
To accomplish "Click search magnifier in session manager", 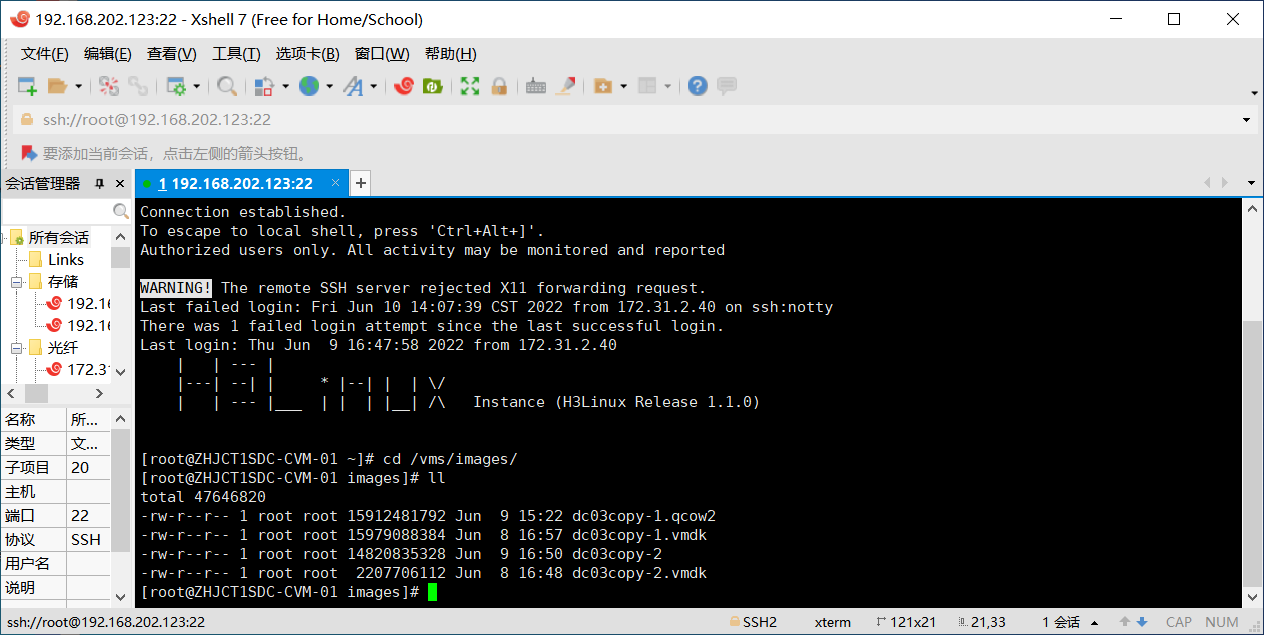I will pos(121,211).
